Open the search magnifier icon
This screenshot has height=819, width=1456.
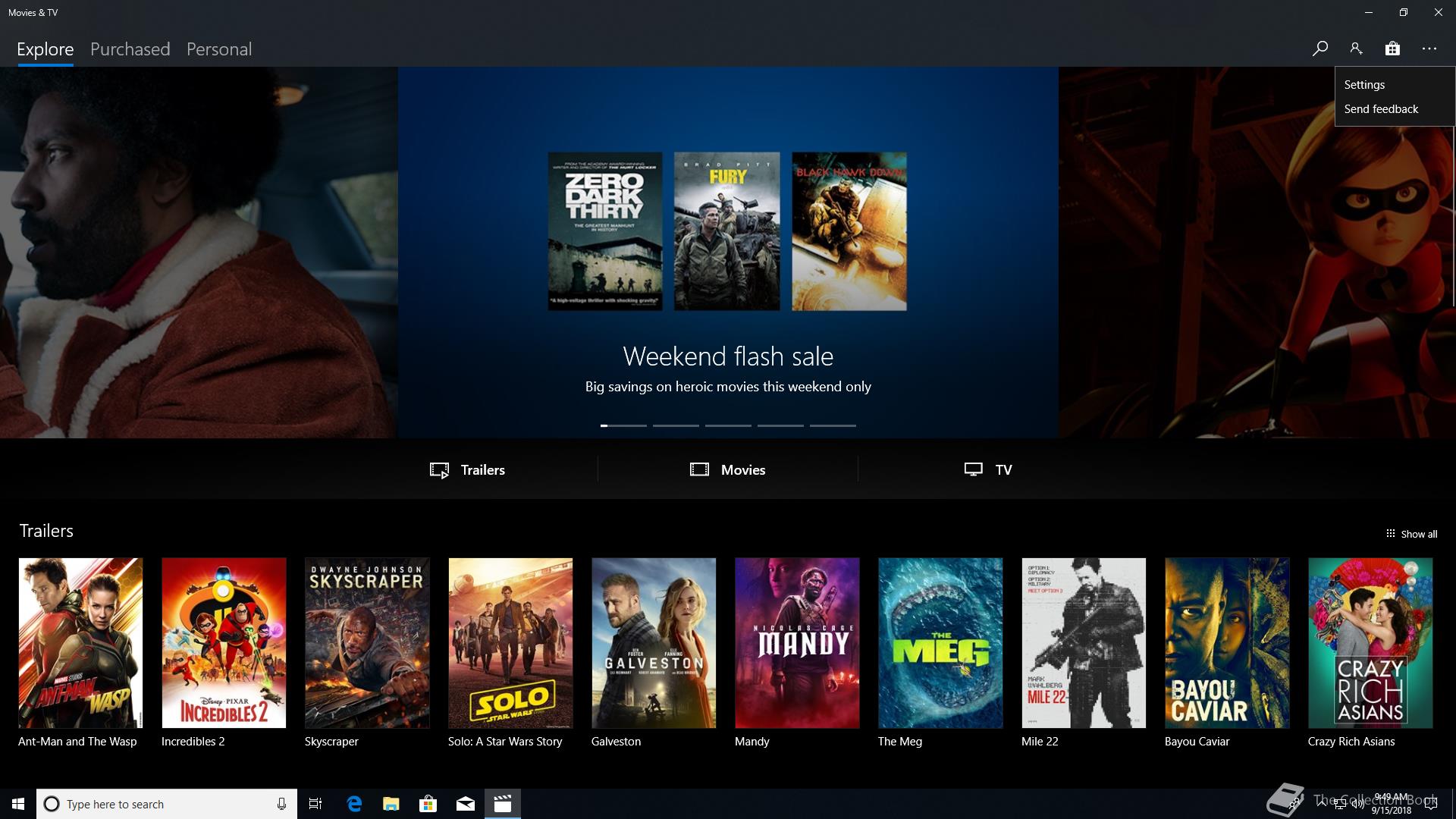pos(1319,49)
